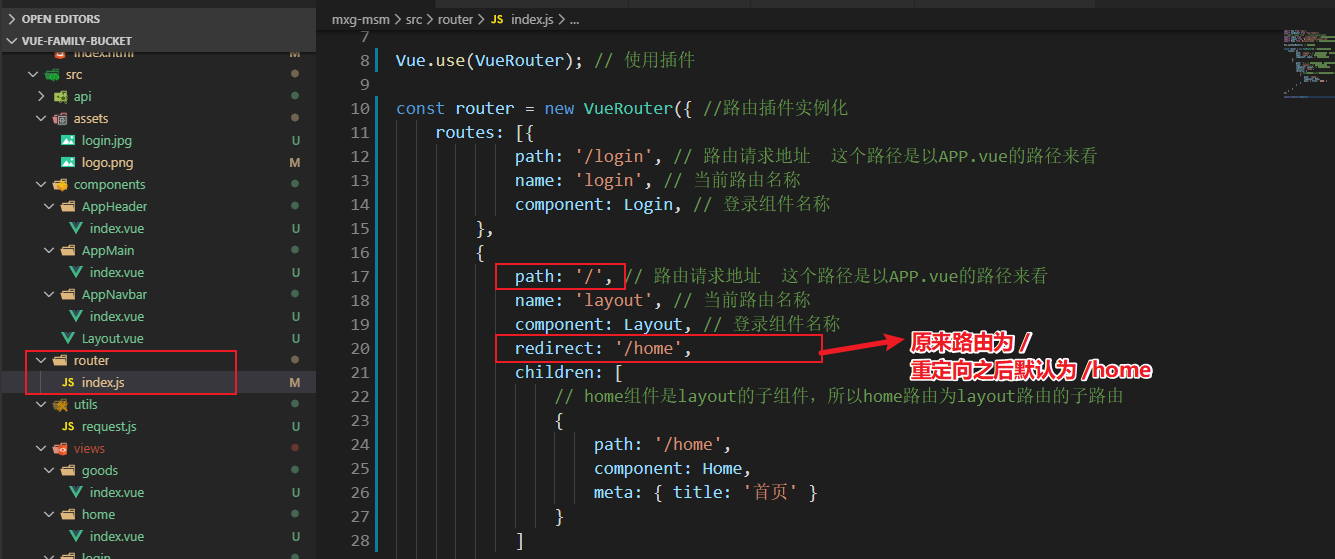Click the 'component: Home,' code

[673, 468]
